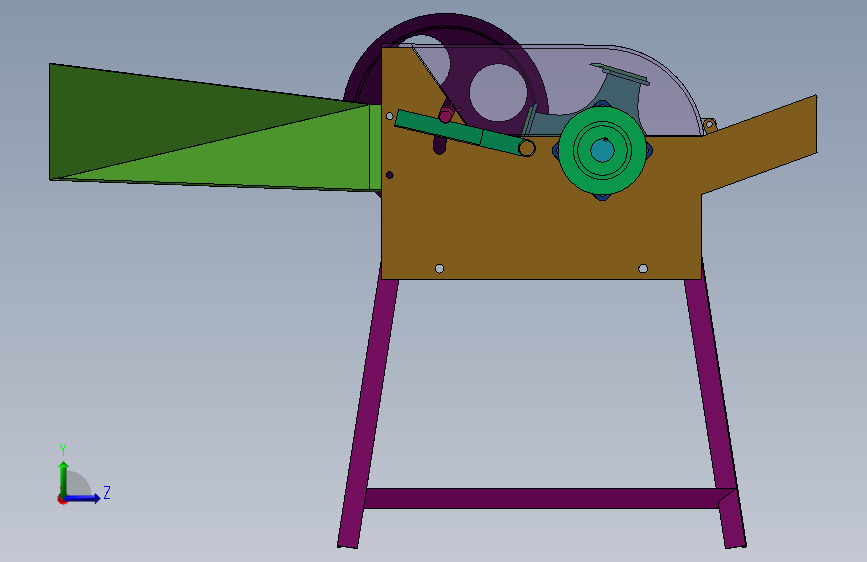Image resolution: width=867 pixels, height=562 pixels.
Task: Select the large green round pulley
Action: [602, 150]
